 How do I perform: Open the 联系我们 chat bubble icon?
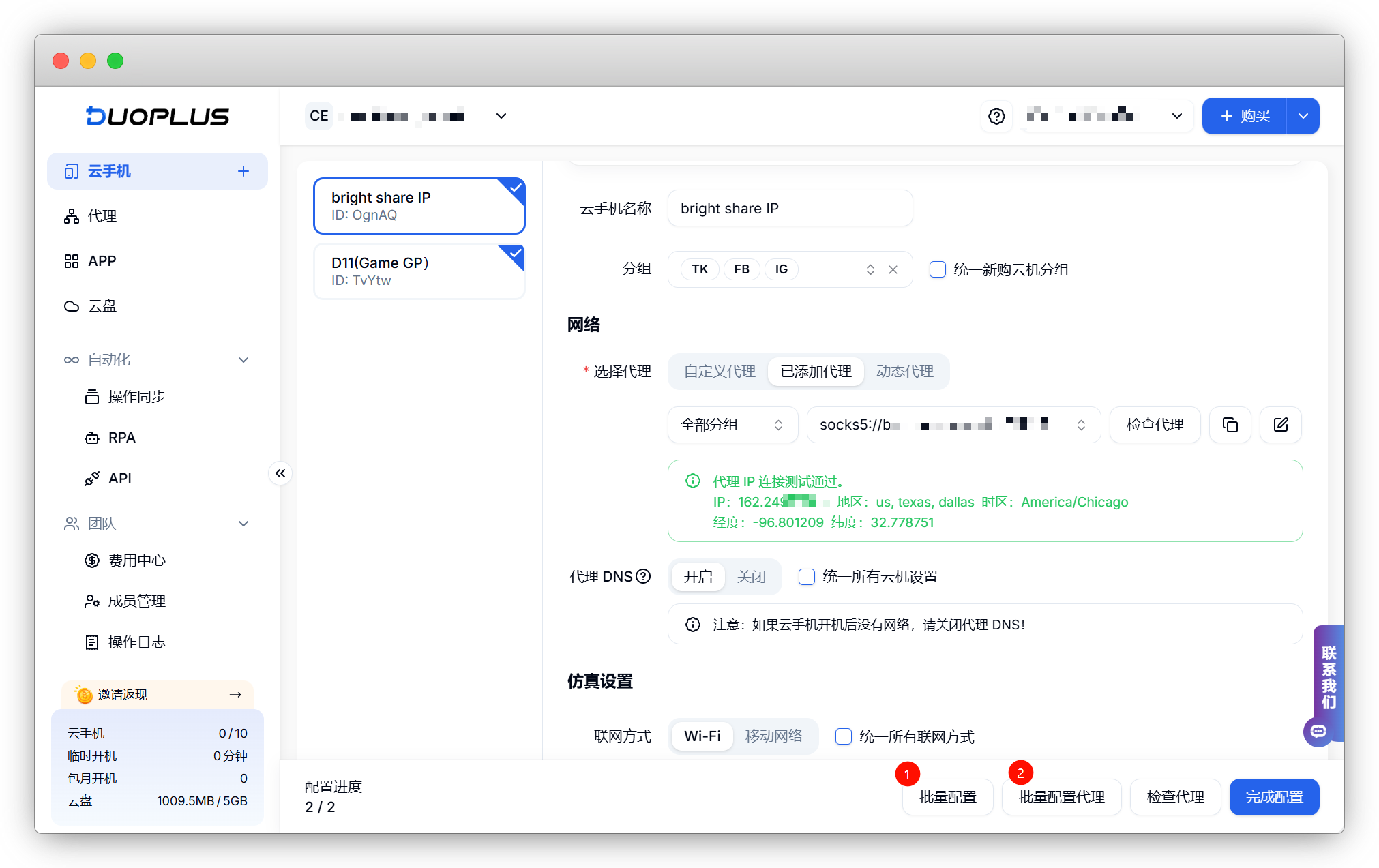[x=1318, y=732]
